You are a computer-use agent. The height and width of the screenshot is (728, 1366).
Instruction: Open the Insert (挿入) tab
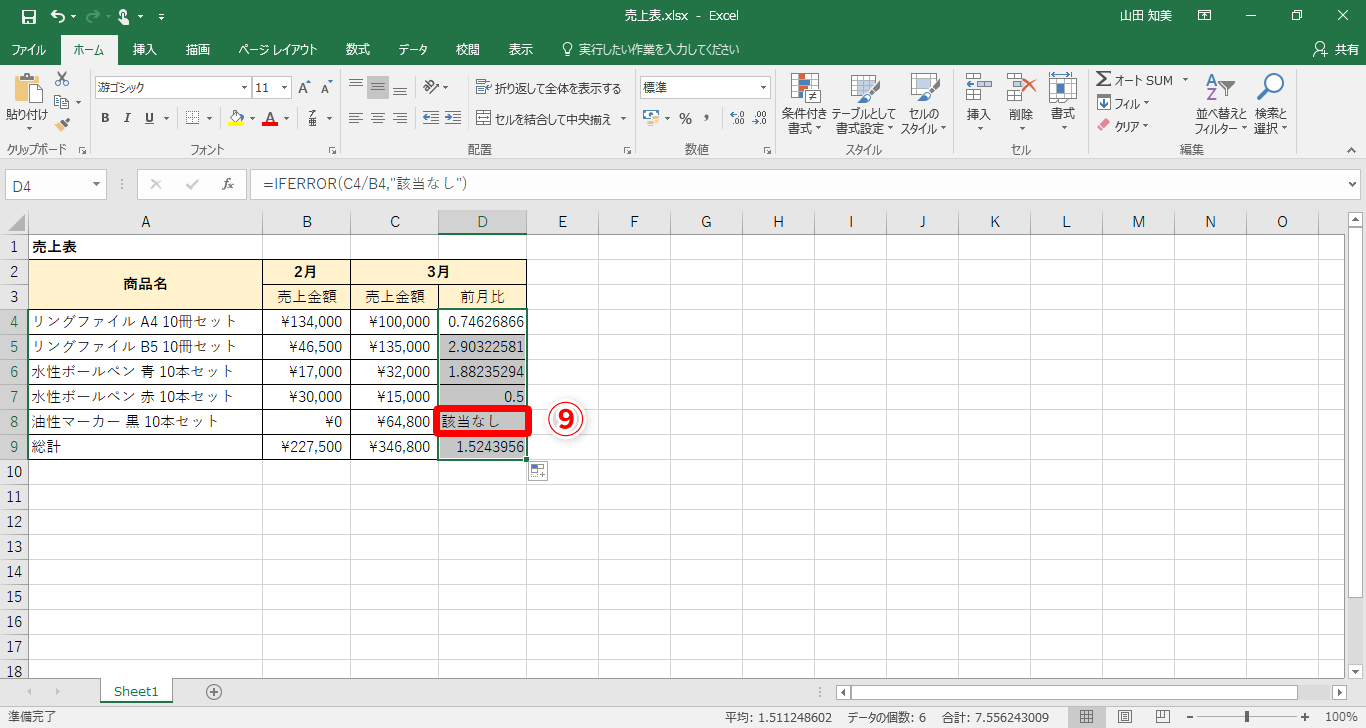tap(145, 49)
